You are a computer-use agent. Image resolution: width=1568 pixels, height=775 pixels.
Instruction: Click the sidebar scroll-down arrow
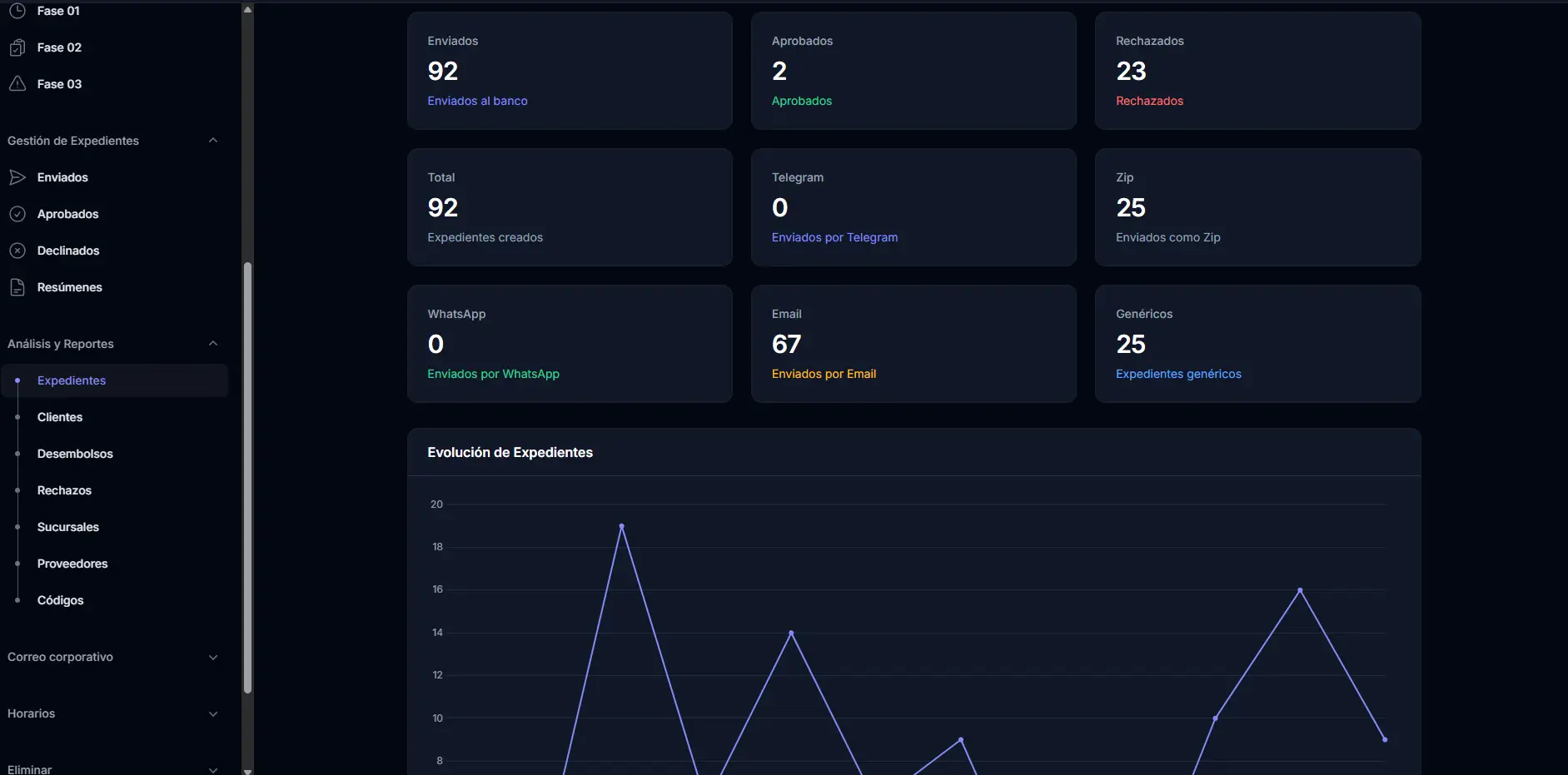247,771
